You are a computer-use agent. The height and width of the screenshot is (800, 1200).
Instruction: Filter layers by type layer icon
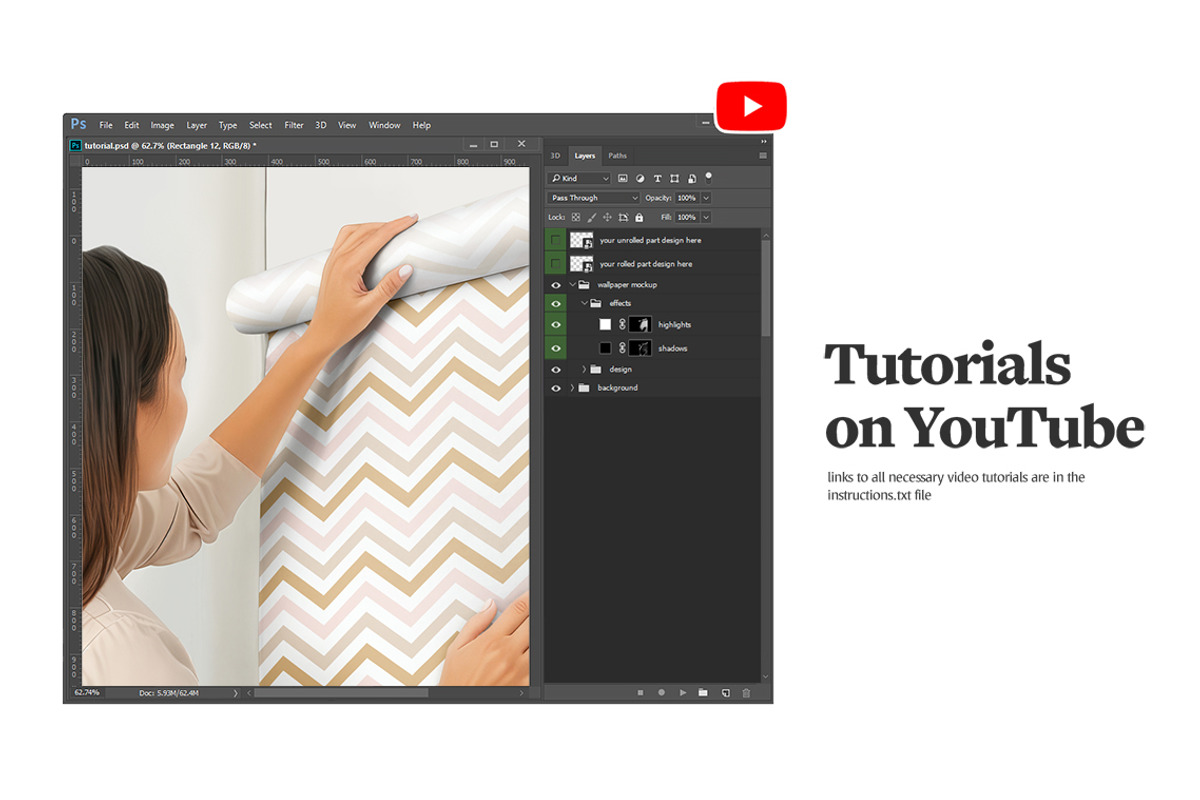tap(657, 178)
